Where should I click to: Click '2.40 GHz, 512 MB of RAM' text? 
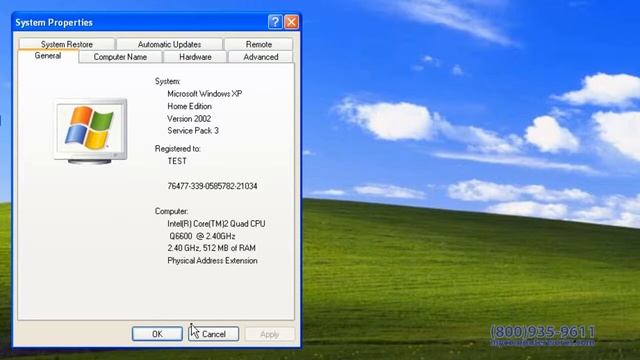pos(211,248)
